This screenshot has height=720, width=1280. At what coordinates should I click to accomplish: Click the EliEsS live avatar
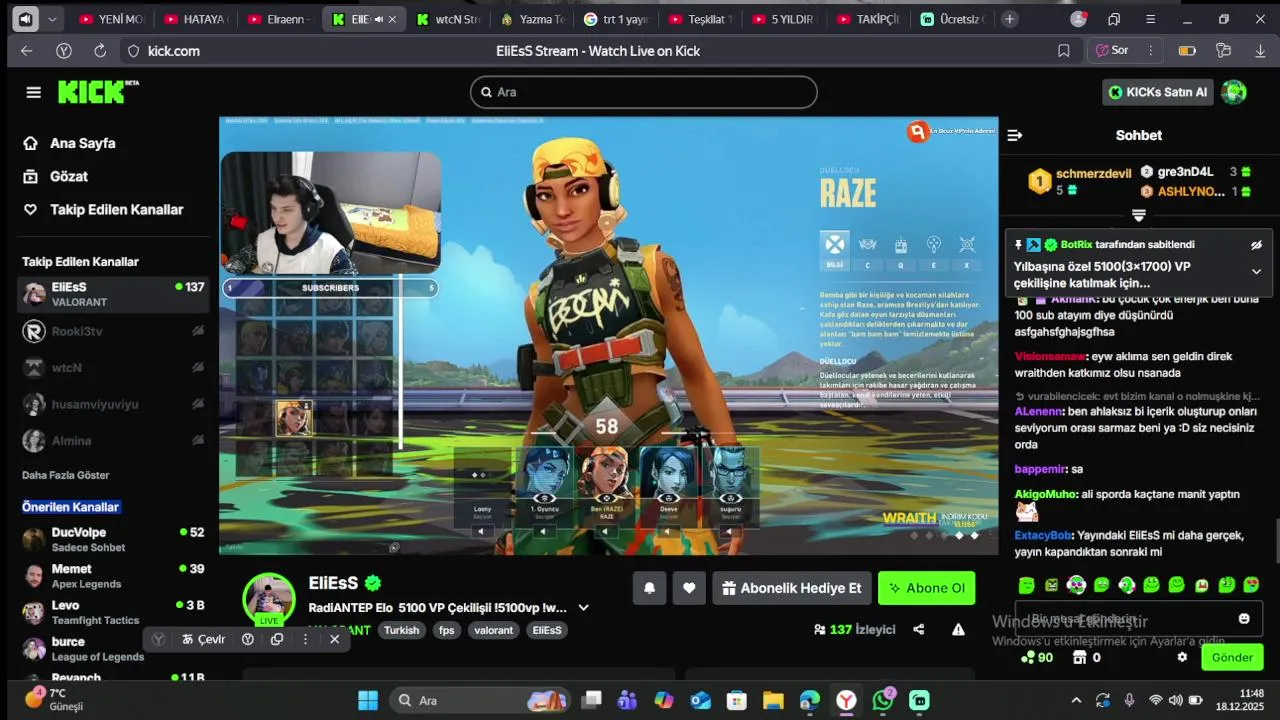coord(269,599)
